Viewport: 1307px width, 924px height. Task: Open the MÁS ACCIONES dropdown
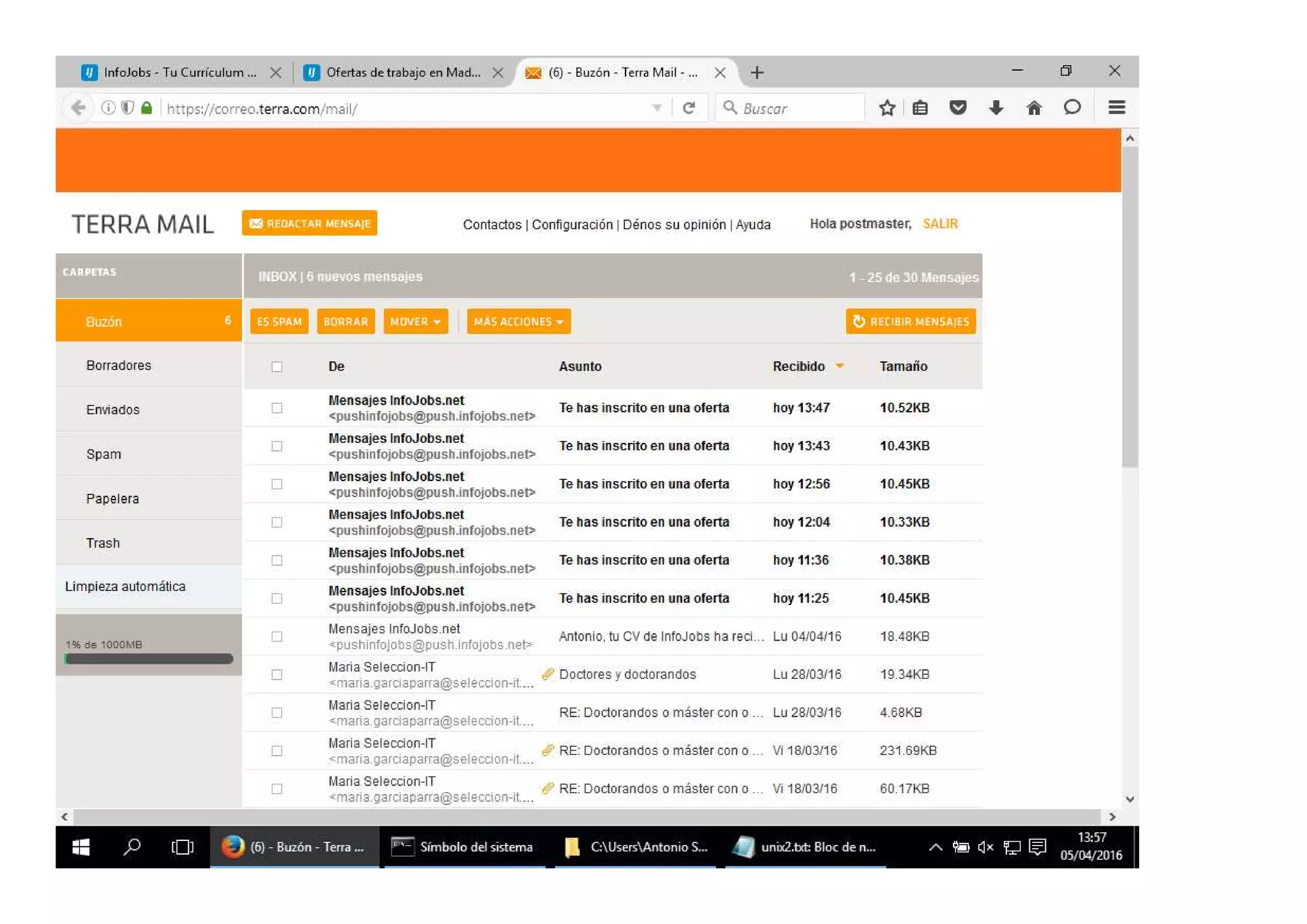click(518, 322)
